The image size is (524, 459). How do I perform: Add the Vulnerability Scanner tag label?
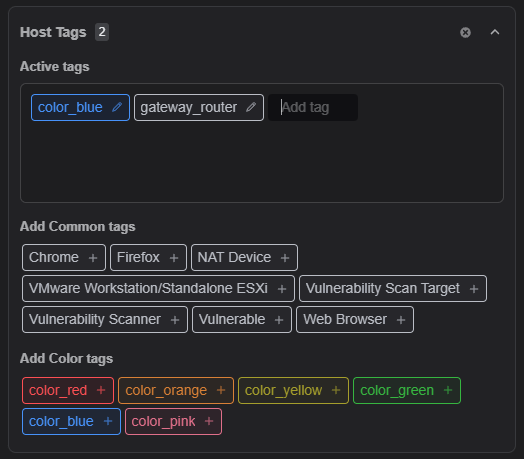[95, 320]
